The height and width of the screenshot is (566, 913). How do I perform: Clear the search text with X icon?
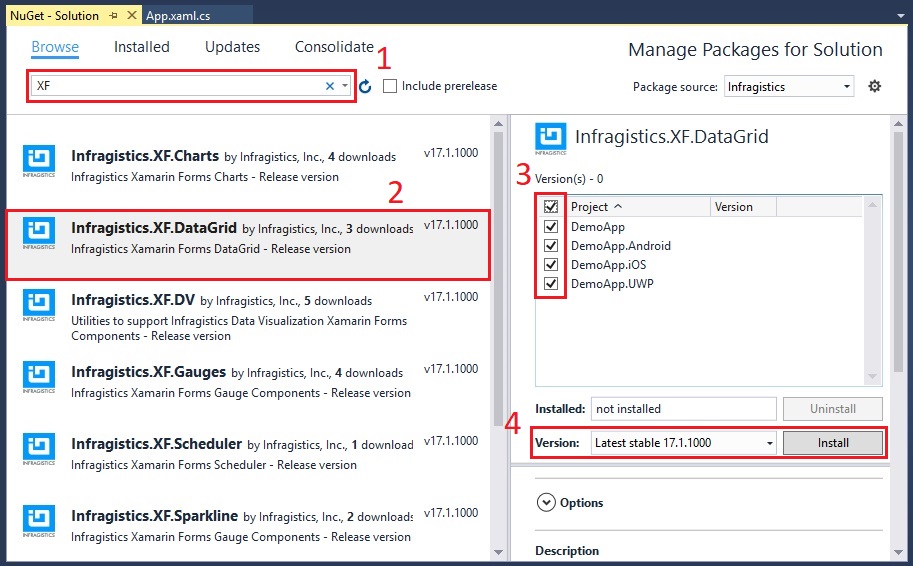(330, 86)
